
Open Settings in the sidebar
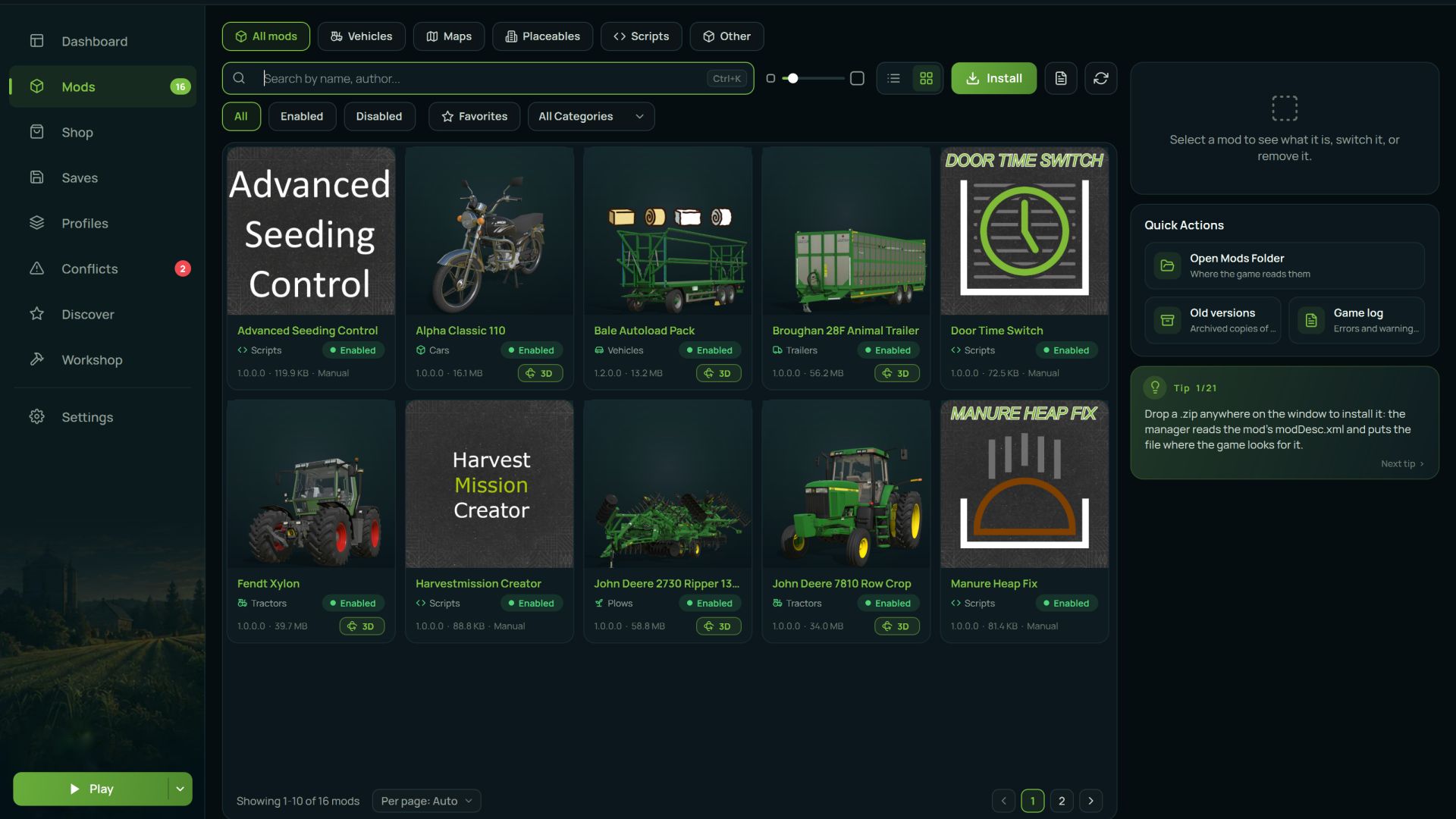point(102,417)
